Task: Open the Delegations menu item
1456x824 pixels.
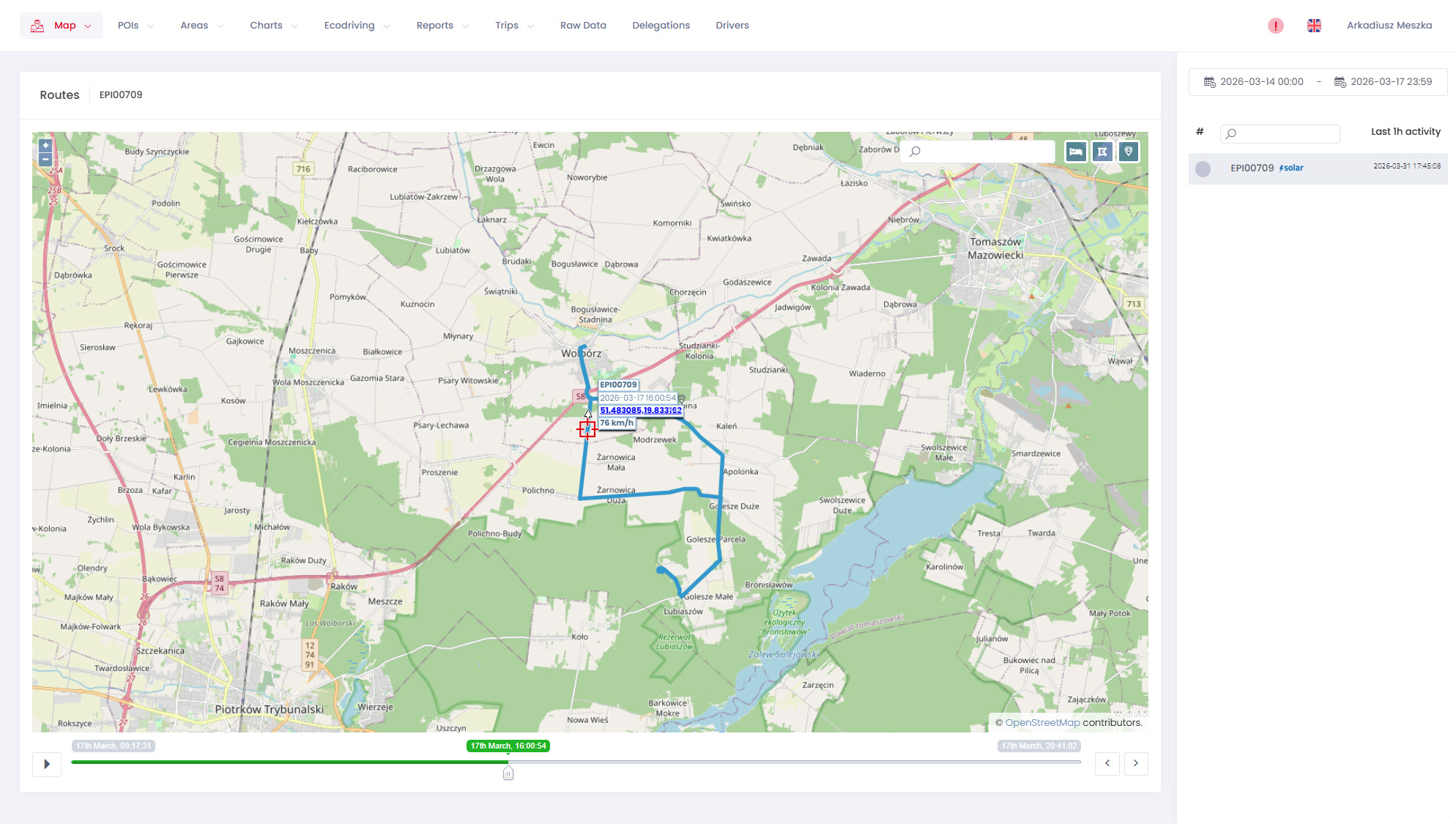Action: (x=661, y=26)
